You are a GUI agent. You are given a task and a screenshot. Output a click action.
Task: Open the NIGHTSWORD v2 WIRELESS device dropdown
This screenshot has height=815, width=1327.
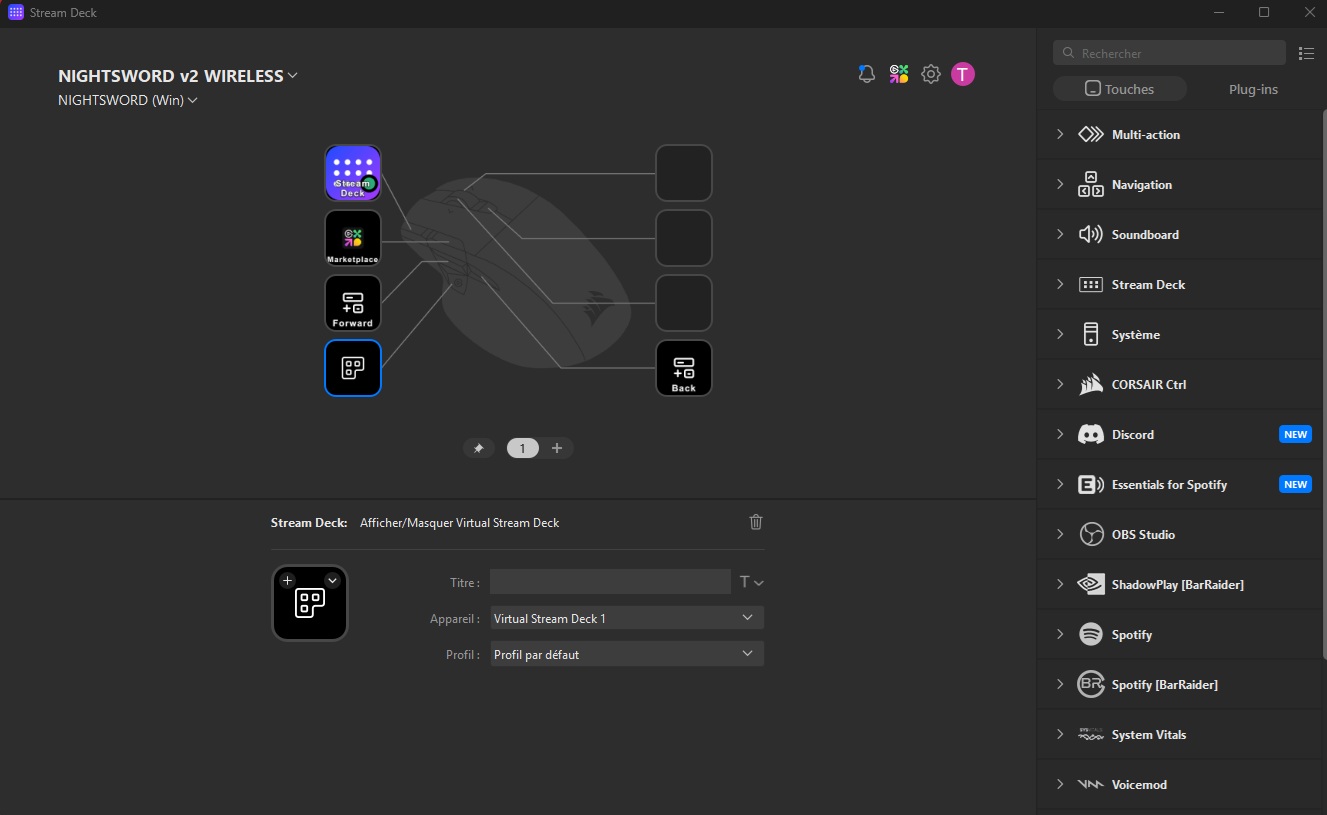[178, 76]
